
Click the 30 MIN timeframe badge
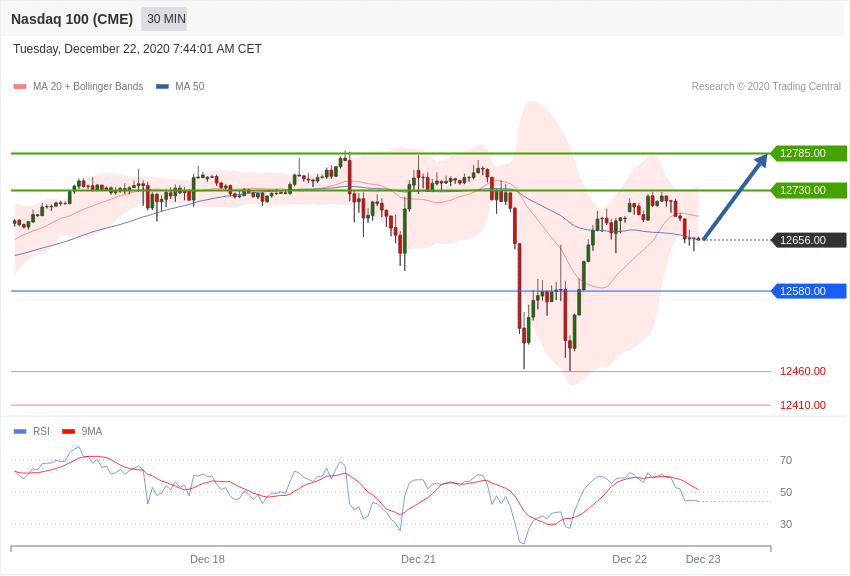tap(164, 19)
